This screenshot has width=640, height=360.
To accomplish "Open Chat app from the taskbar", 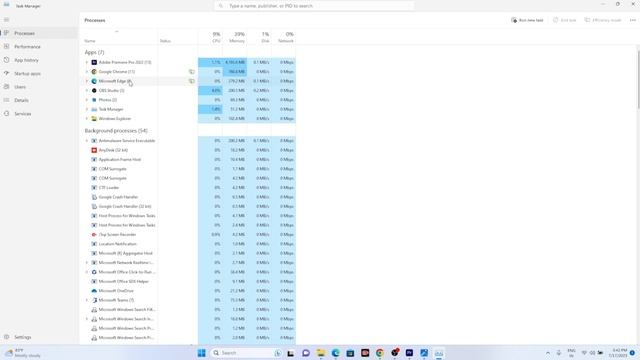I will [x=306, y=353].
